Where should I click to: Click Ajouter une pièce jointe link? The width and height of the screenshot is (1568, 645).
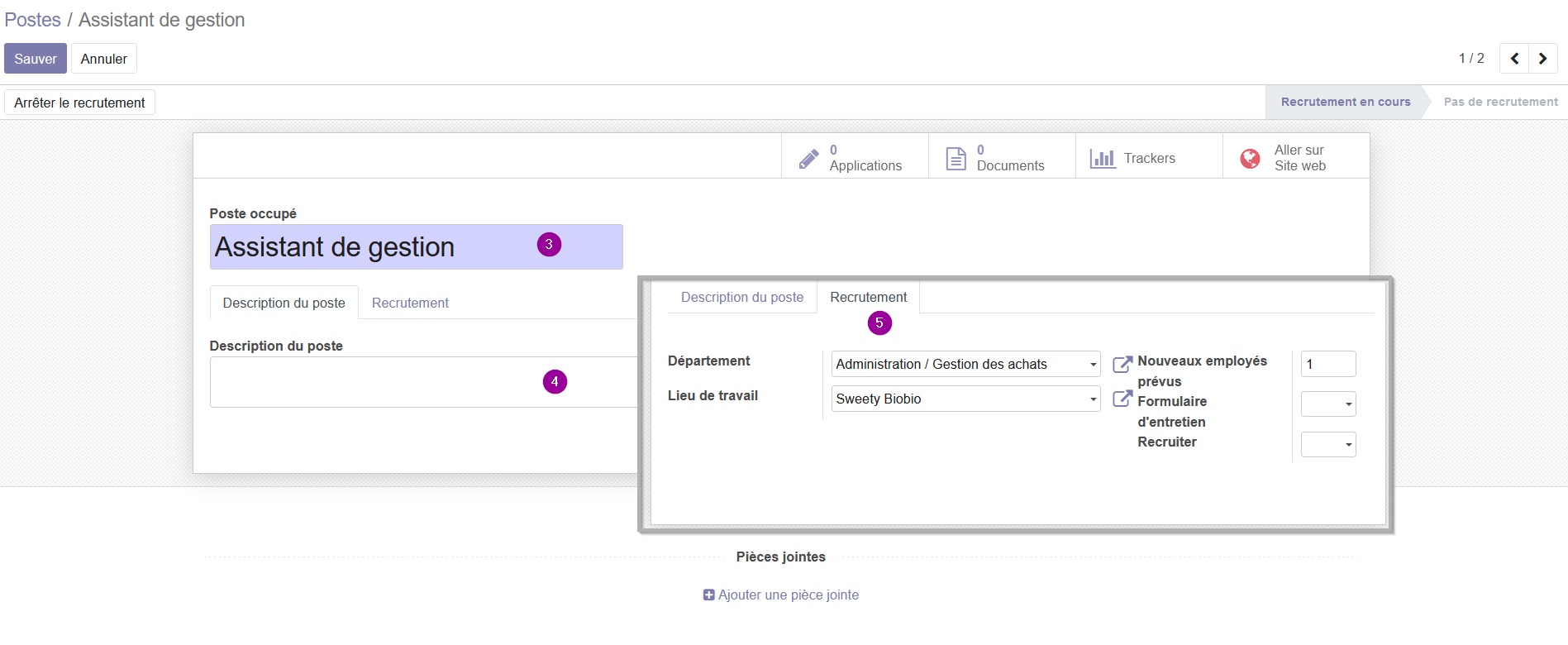click(x=789, y=595)
